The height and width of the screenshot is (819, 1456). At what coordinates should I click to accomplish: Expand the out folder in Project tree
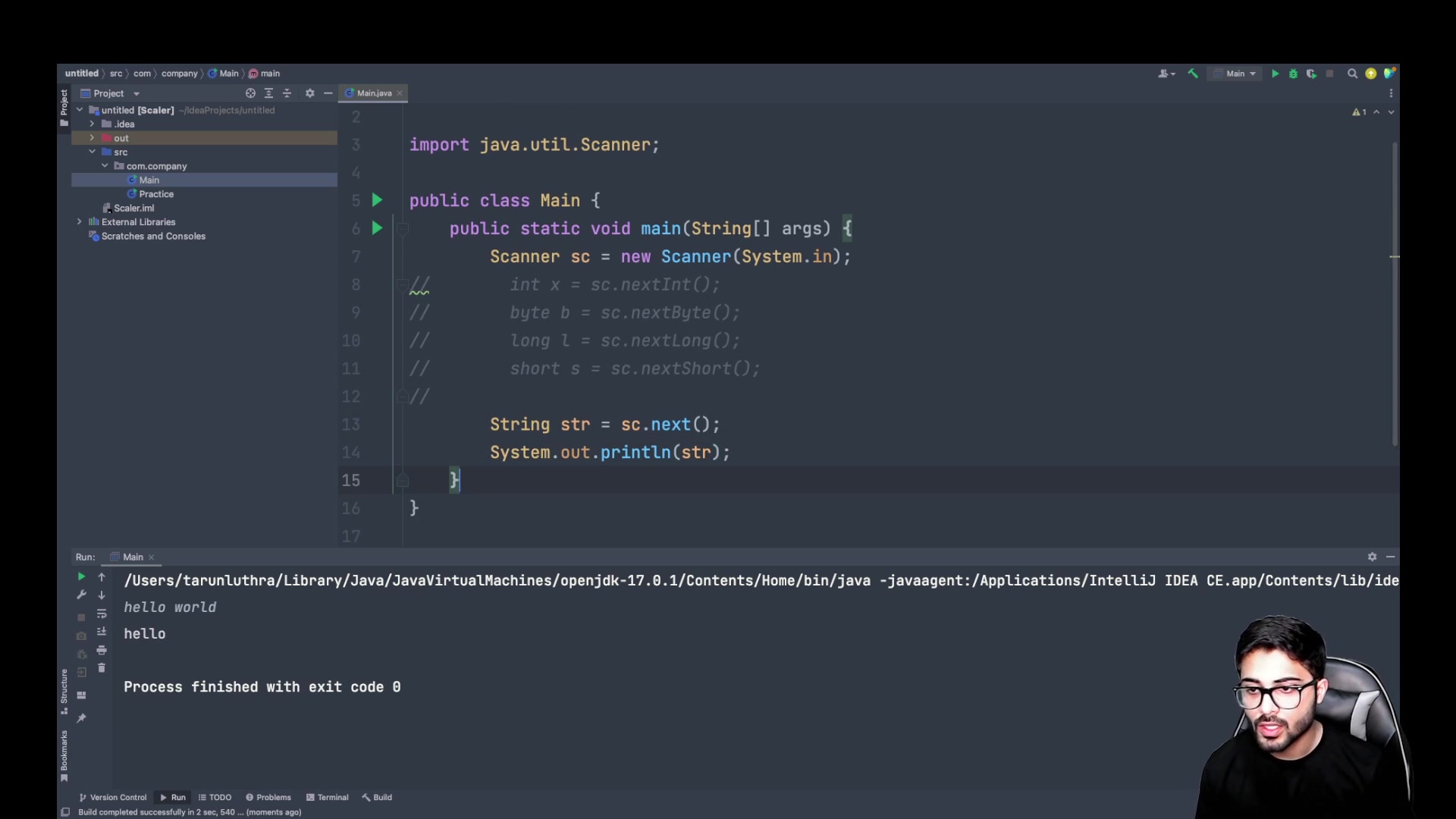point(90,138)
